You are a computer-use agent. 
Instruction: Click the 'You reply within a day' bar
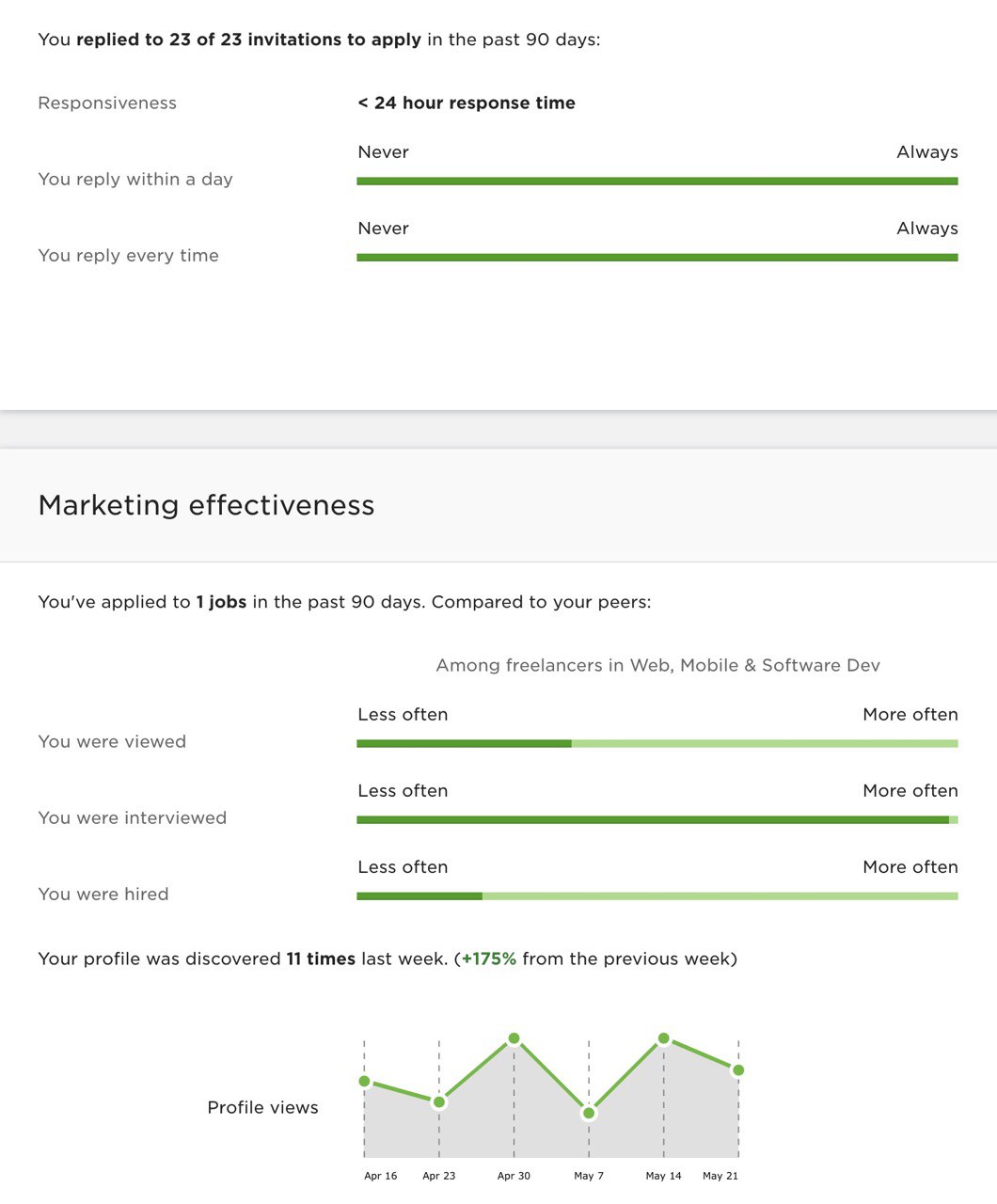click(x=657, y=181)
